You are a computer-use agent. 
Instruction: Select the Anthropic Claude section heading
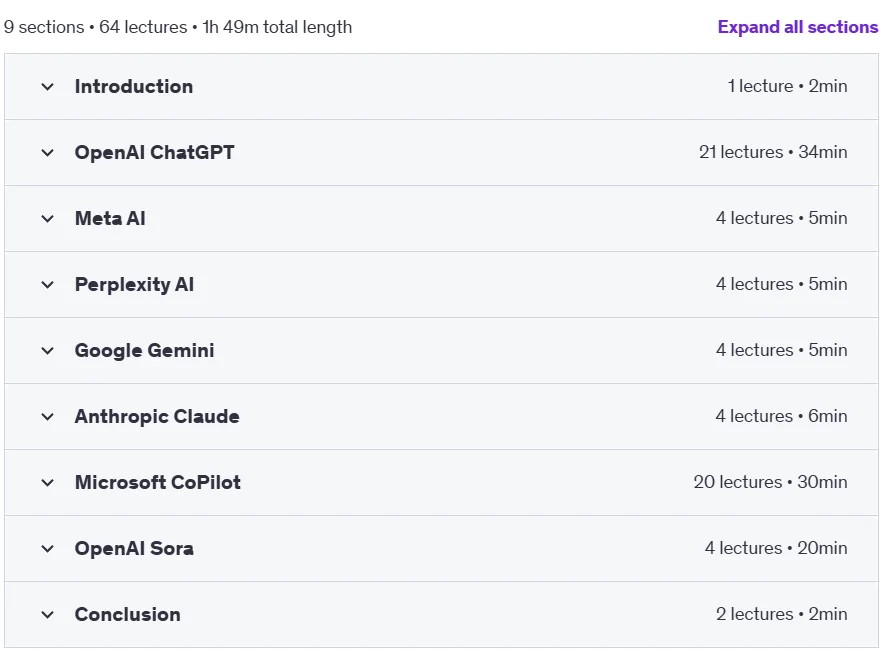[x=157, y=416]
